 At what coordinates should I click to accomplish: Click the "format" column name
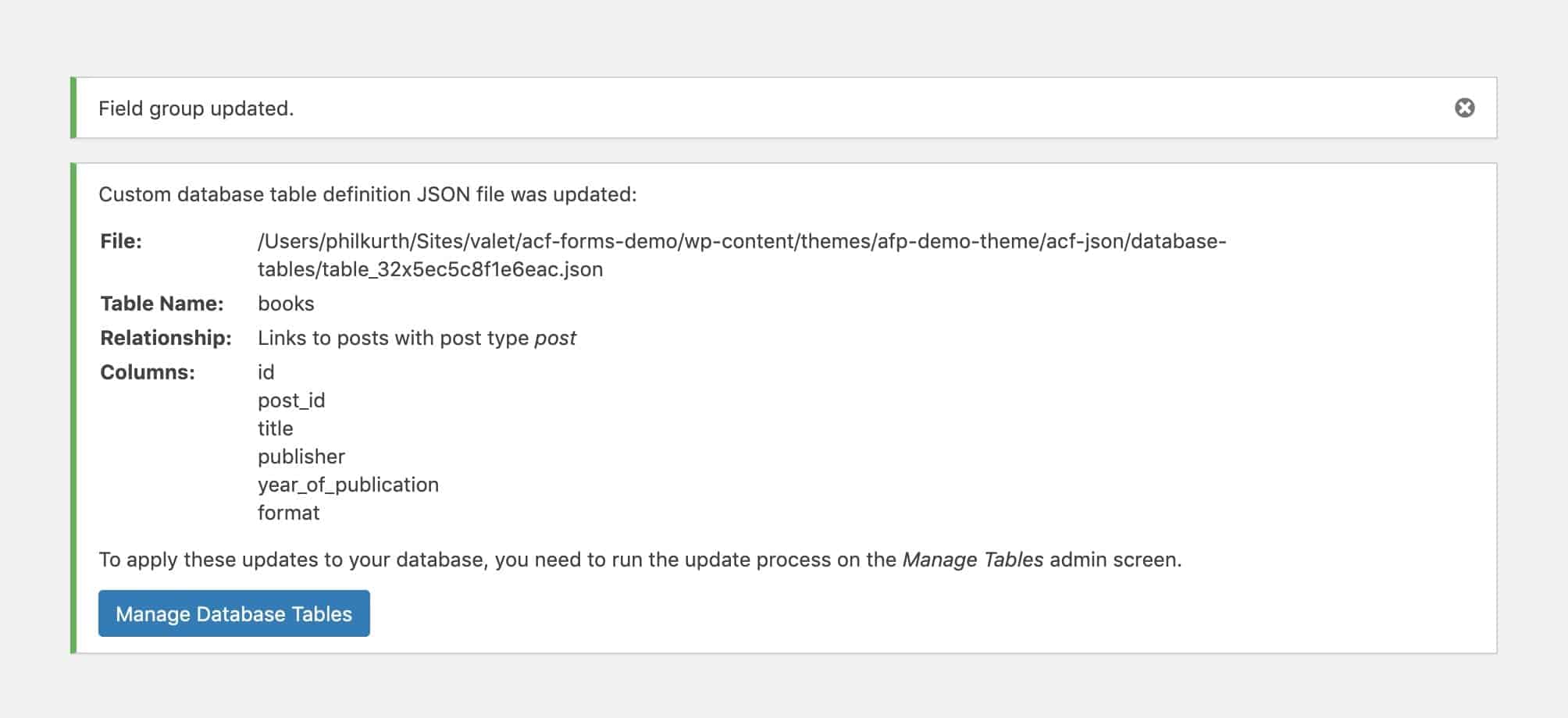click(289, 513)
